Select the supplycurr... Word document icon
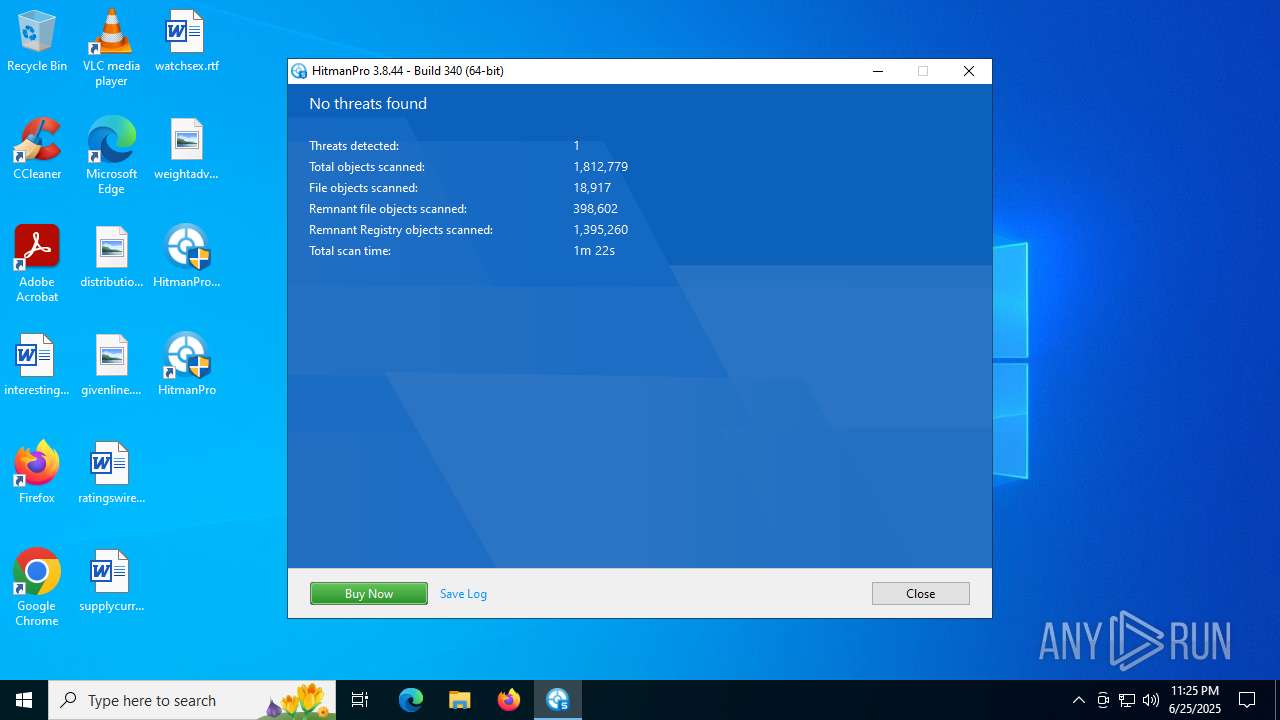 [111, 581]
